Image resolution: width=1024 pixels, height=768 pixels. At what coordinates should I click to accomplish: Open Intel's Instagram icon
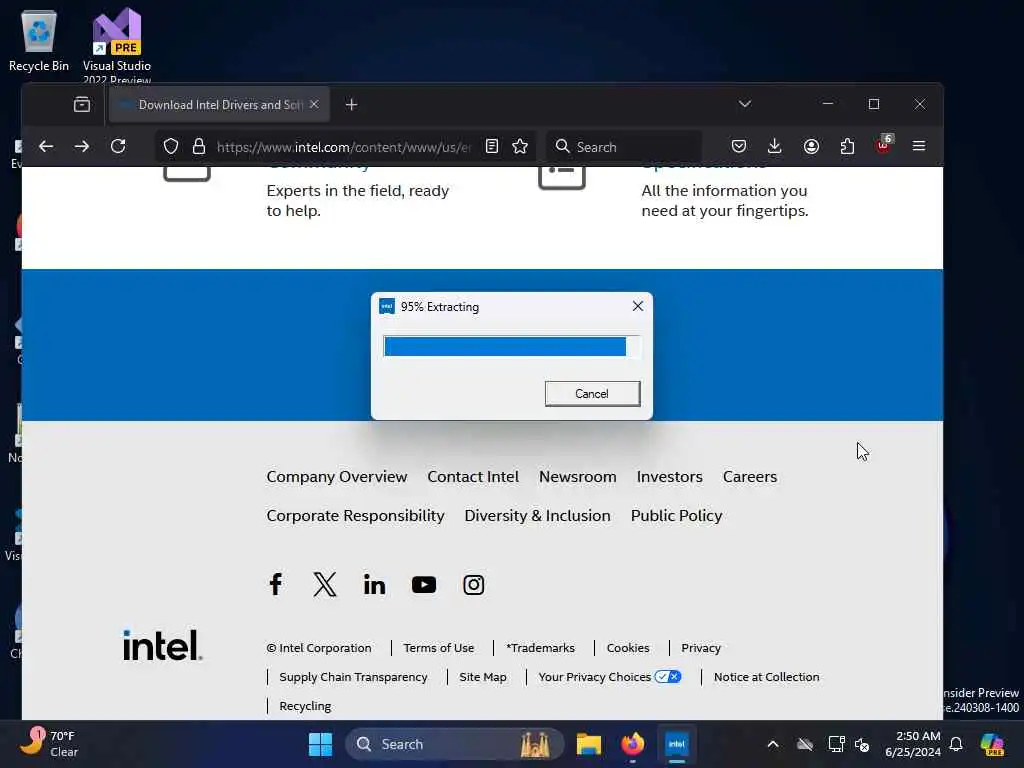coord(473,584)
